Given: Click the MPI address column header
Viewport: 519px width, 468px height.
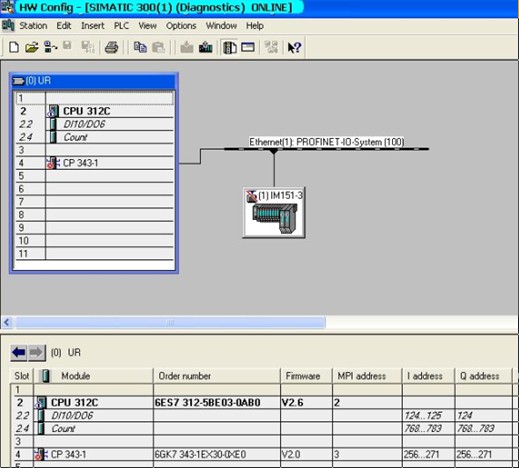Looking at the screenshot, I should pyautogui.click(x=367, y=376).
